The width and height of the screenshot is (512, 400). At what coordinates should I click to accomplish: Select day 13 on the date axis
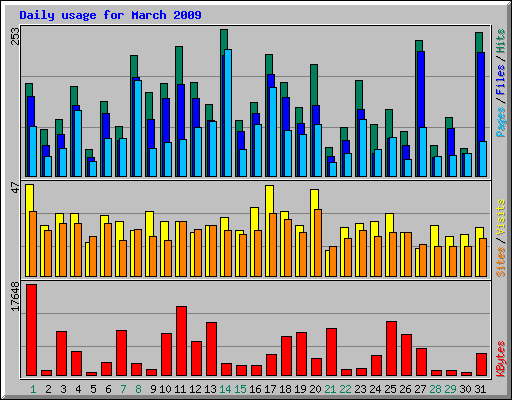210,389
